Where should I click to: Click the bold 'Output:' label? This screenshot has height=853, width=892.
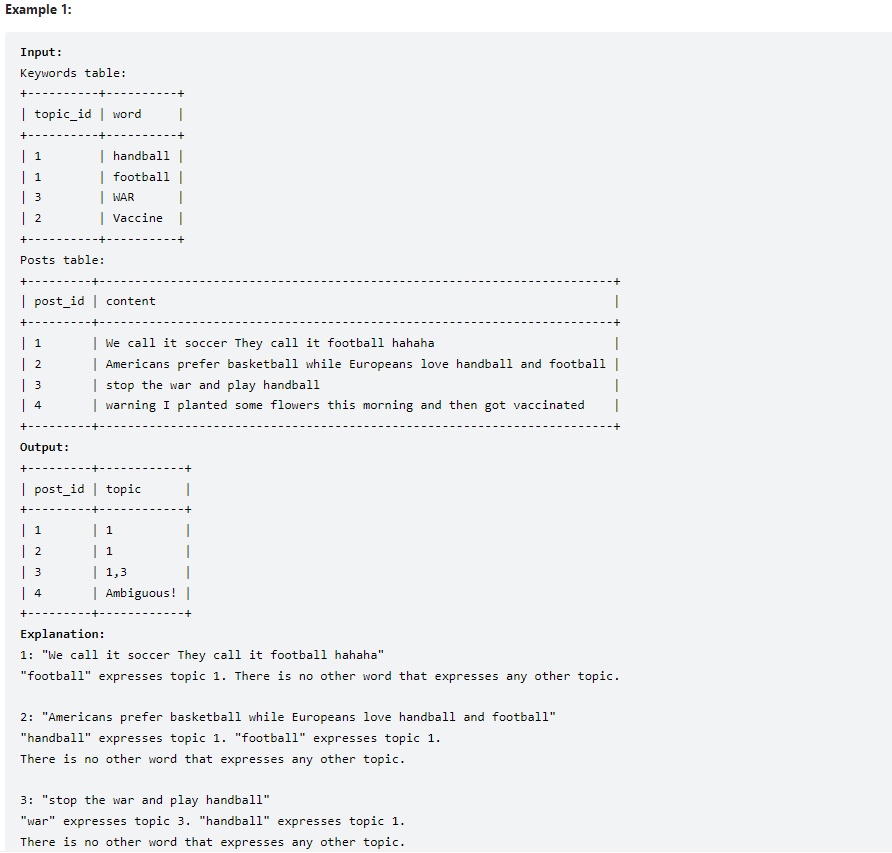(x=44, y=447)
